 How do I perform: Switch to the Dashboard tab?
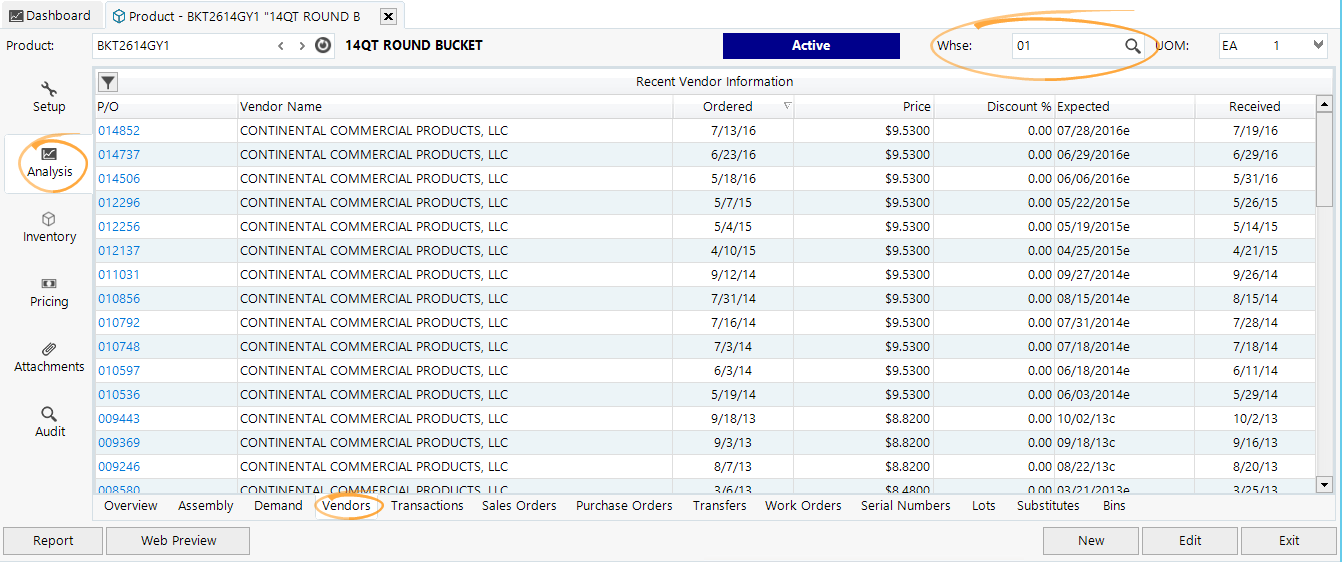(x=50, y=16)
